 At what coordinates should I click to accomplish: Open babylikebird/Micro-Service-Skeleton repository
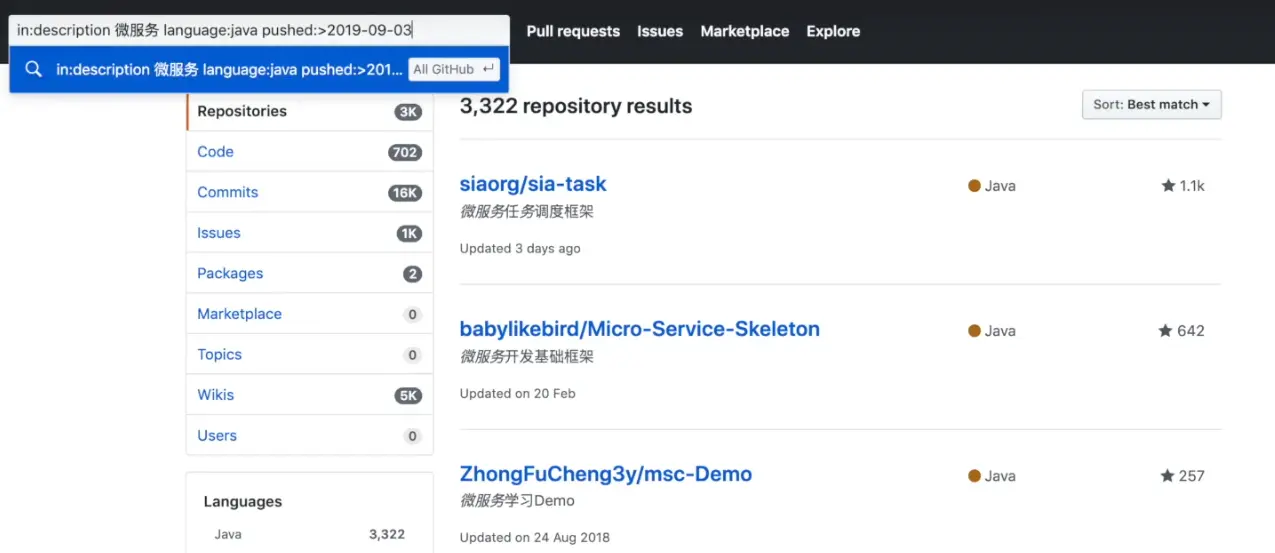coord(640,329)
